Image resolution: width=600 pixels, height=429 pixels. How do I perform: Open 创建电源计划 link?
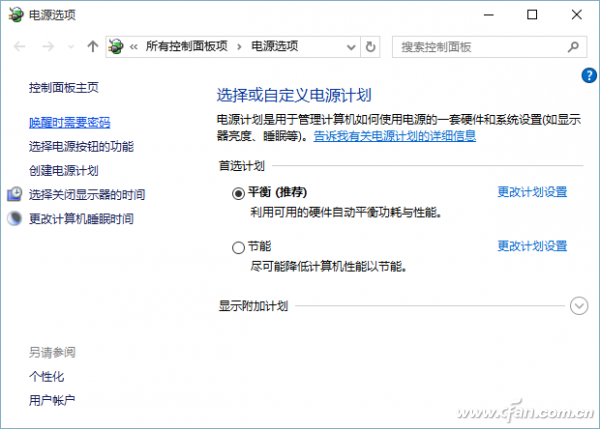64,171
